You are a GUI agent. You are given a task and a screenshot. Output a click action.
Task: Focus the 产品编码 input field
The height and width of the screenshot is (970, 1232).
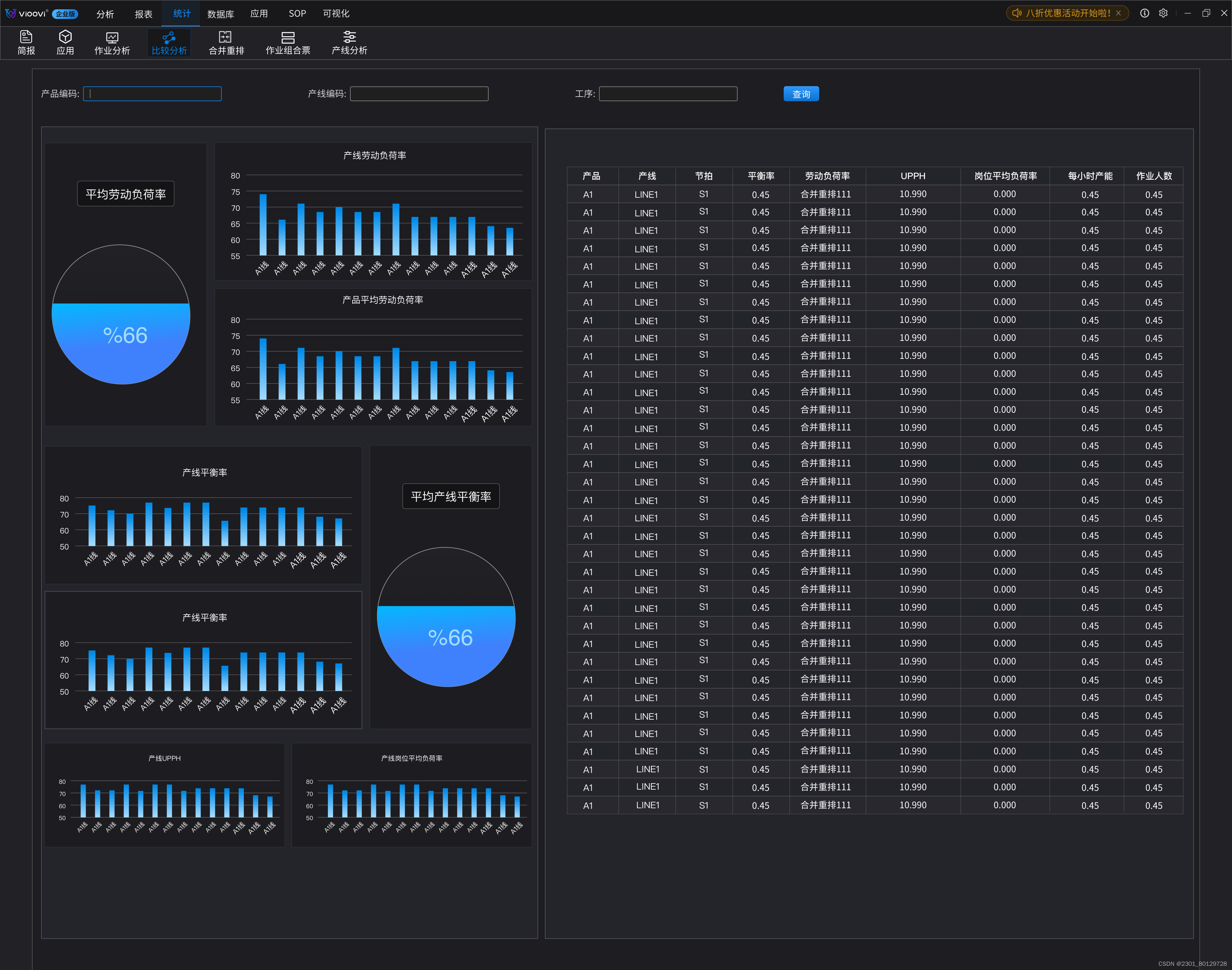pyautogui.click(x=152, y=94)
